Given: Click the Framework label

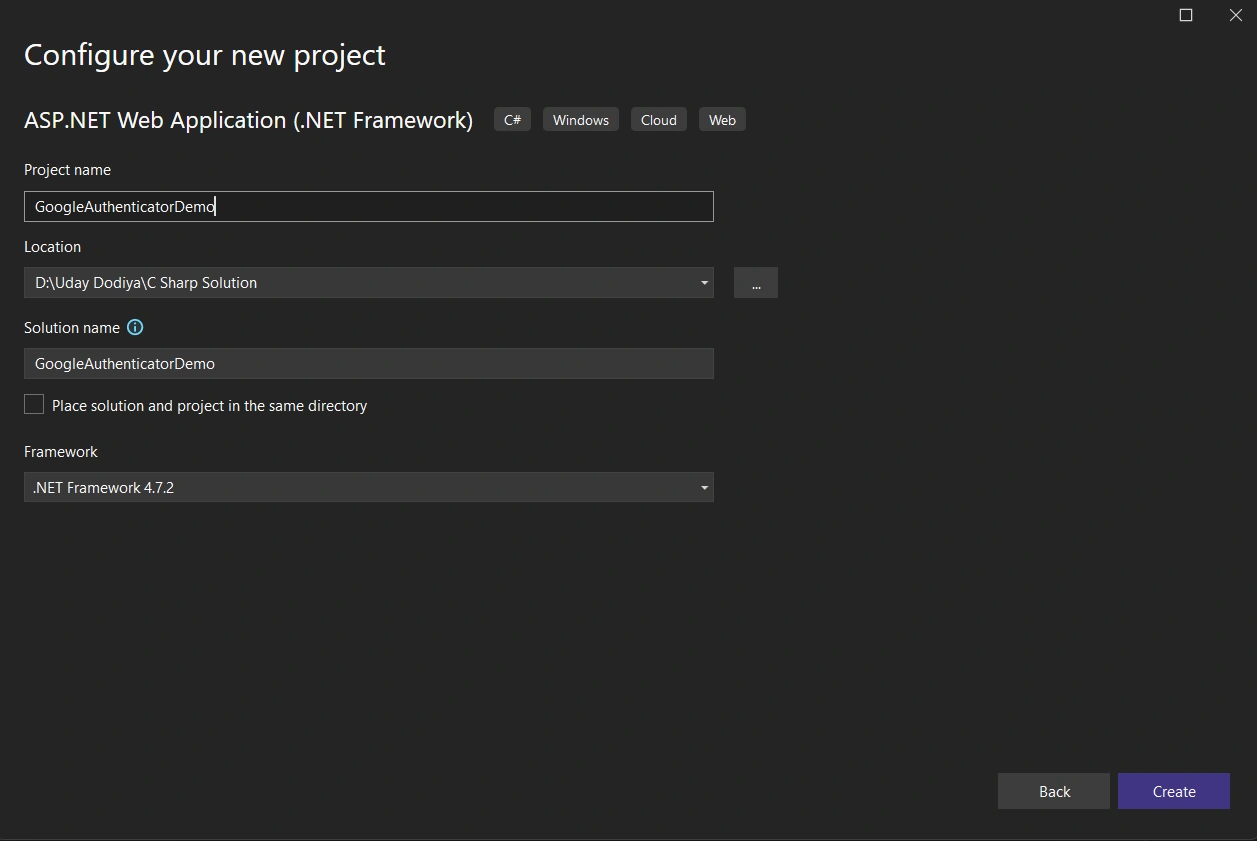Looking at the screenshot, I should click(61, 452).
